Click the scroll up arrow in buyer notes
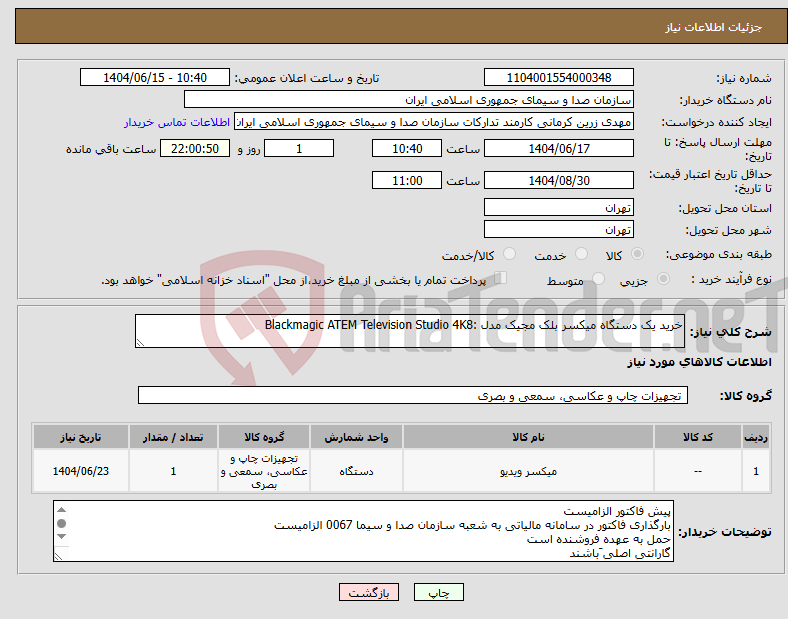The height and width of the screenshot is (619, 788). [61, 510]
